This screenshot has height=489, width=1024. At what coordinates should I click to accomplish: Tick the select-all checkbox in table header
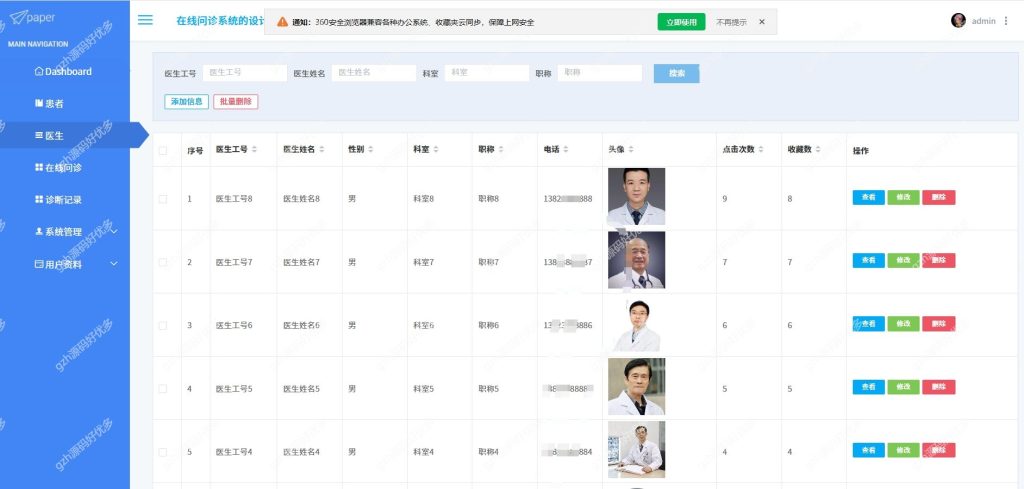click(x=163, y=150)
